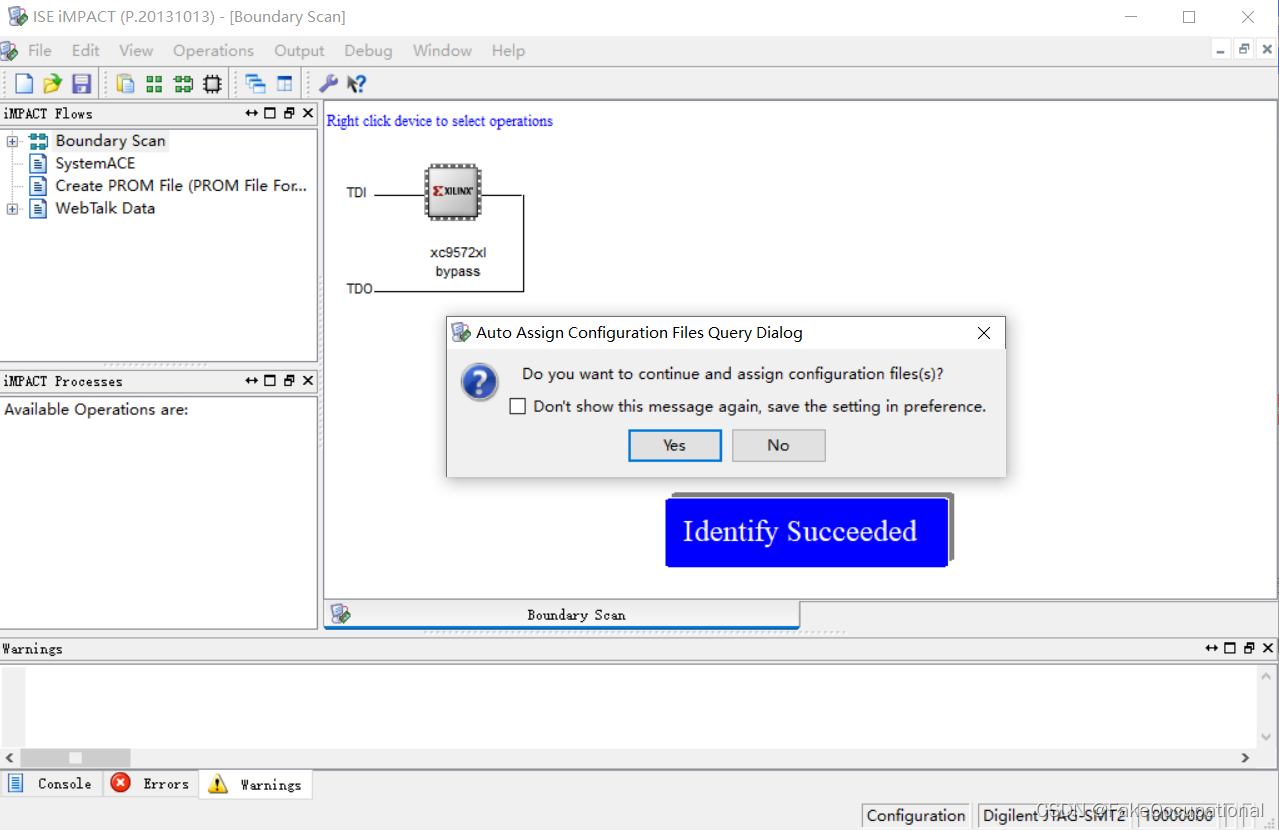
Task: Maximize the iMPACT Processes panel
Action: point(270,381)
